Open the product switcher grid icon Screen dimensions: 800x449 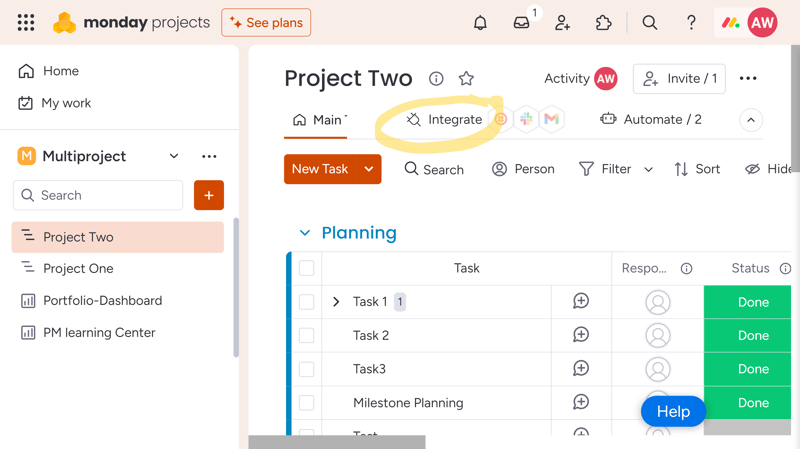point(26,22)
